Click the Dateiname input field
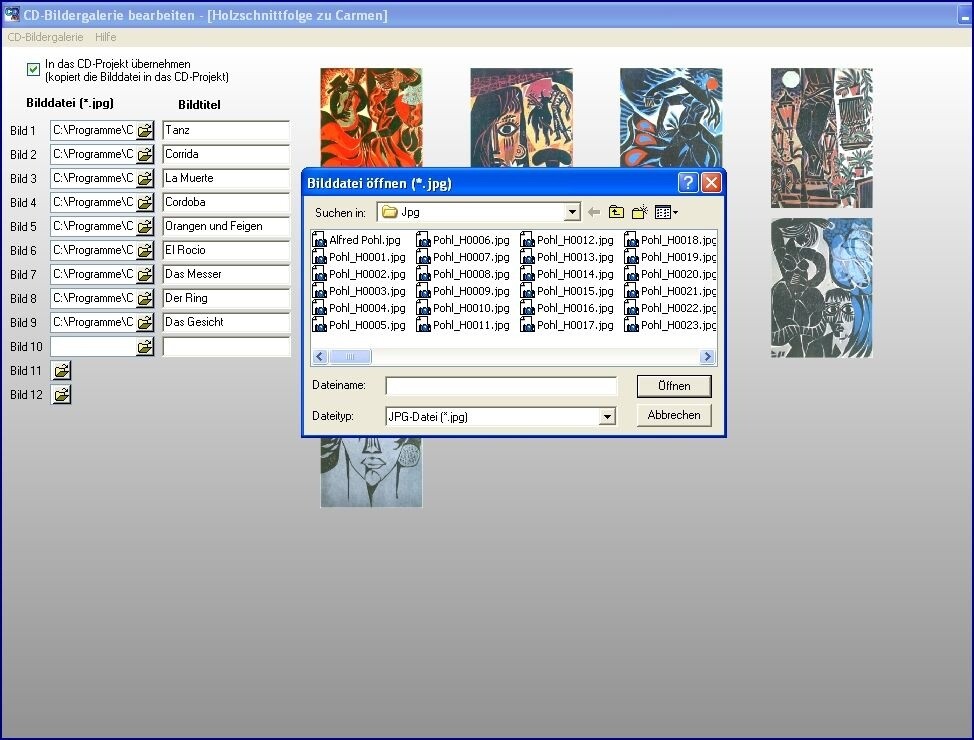The image size is (974, 740). (x=501, y=386)
